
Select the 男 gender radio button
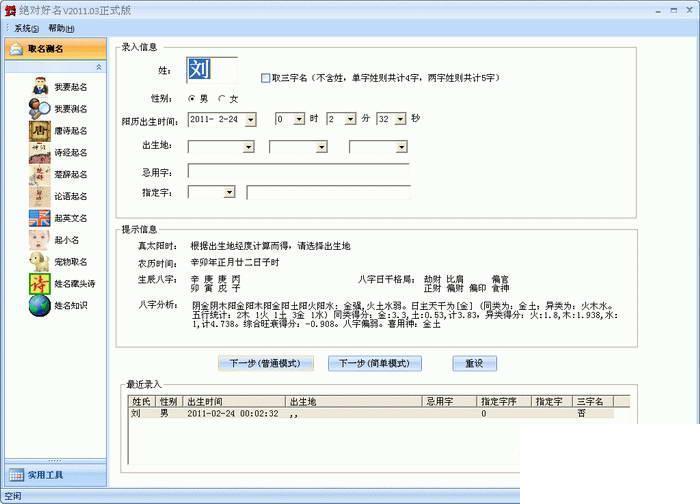tap(192, 99)
